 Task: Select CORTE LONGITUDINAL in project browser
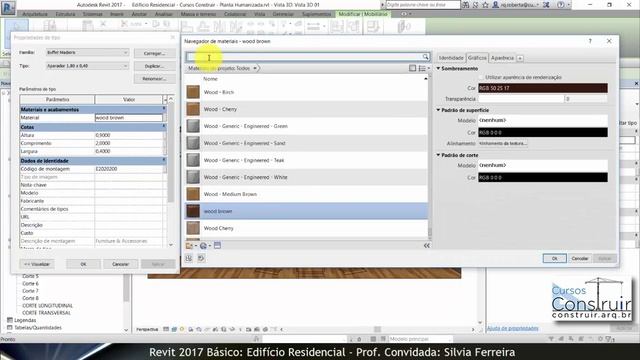[x=47, y=305]
